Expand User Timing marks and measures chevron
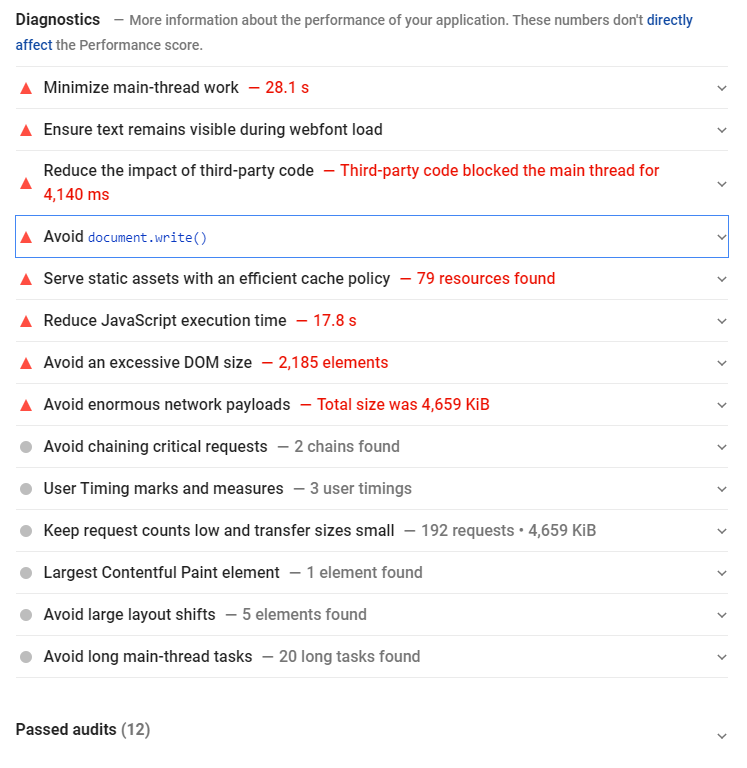Screen dimensions: 747x768 pyautogui.click(x=722, y=489)
